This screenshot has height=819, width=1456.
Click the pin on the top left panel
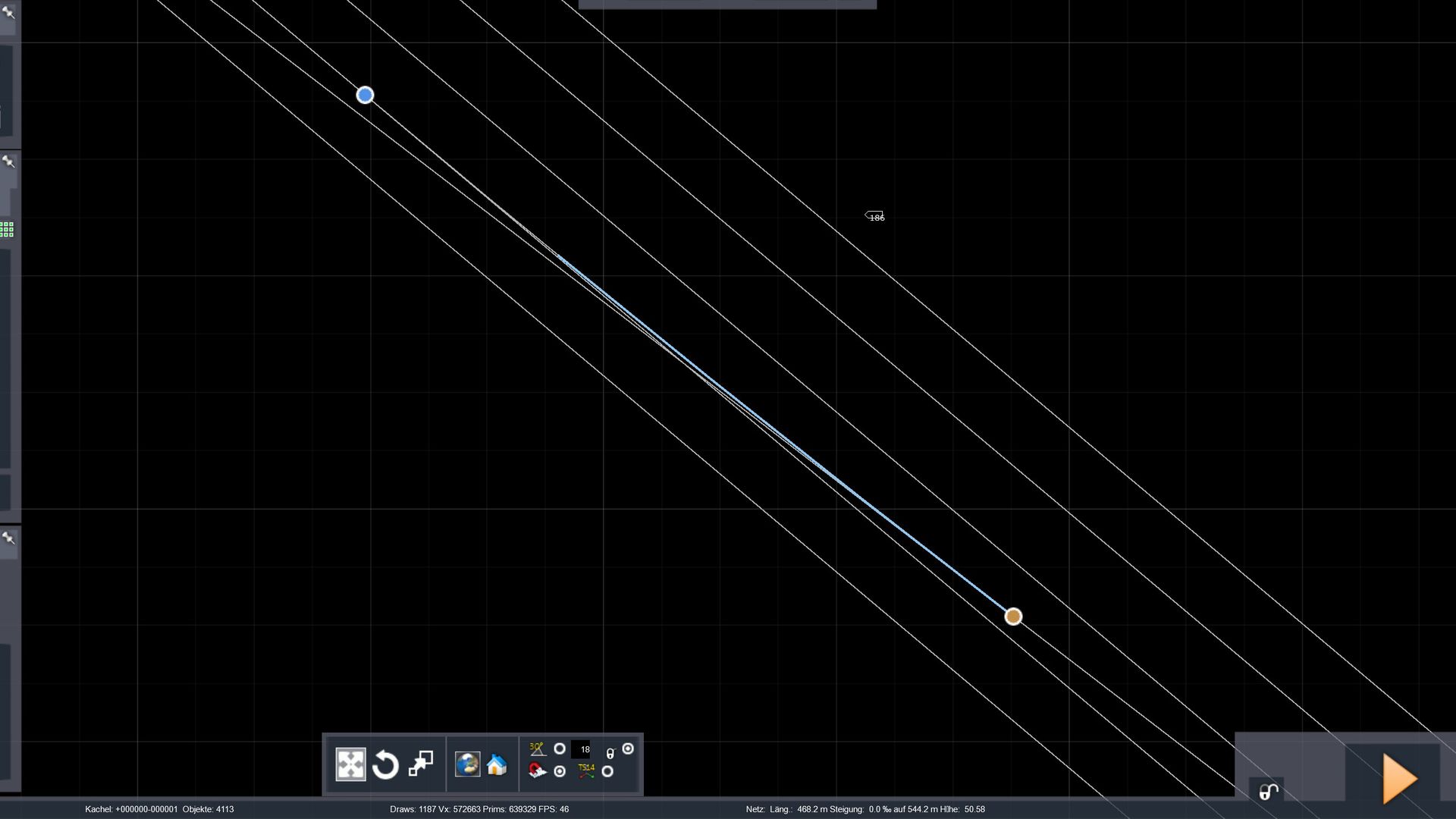pyautogui.click(x=8, y=12)
